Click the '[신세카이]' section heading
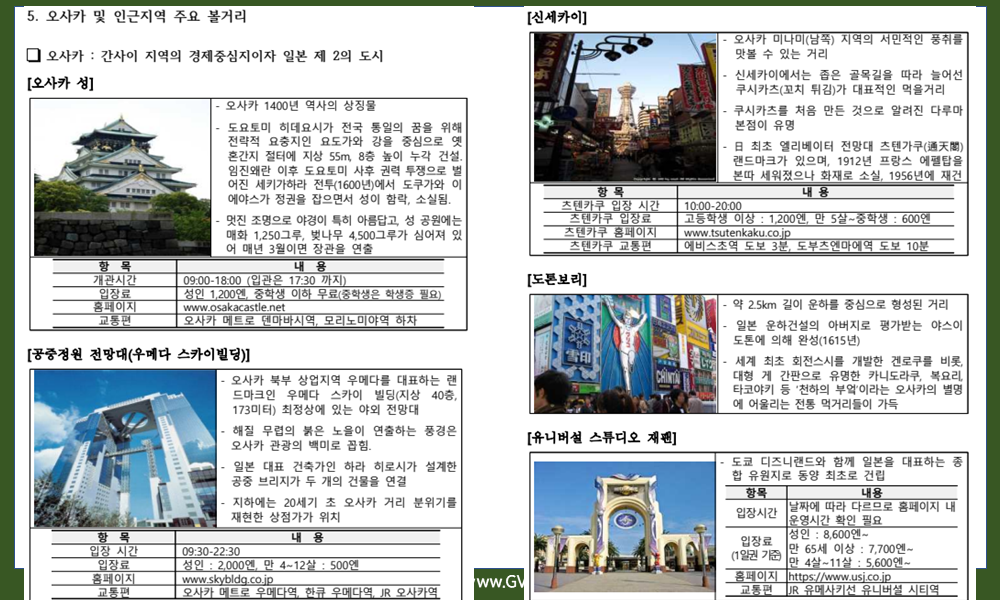Screen dimensions: 1000x600 tap(557, 17)
